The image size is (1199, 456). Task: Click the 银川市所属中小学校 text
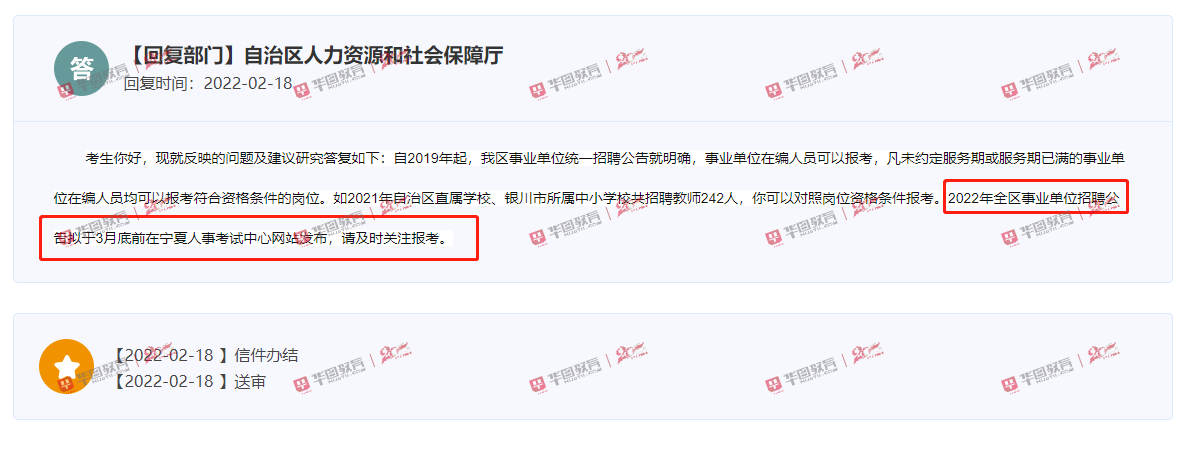(565, 199)
